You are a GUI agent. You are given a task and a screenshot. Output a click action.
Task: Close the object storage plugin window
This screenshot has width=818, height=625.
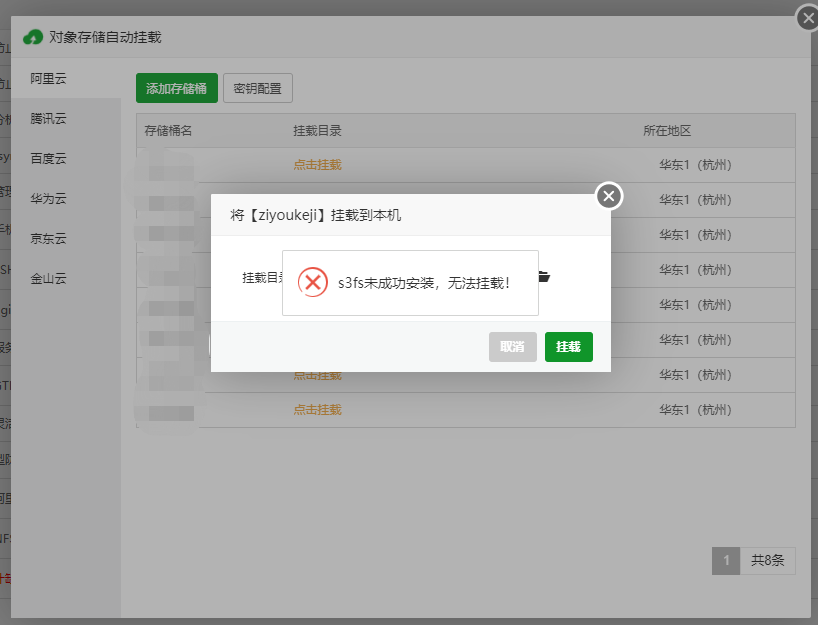point(808,18)
